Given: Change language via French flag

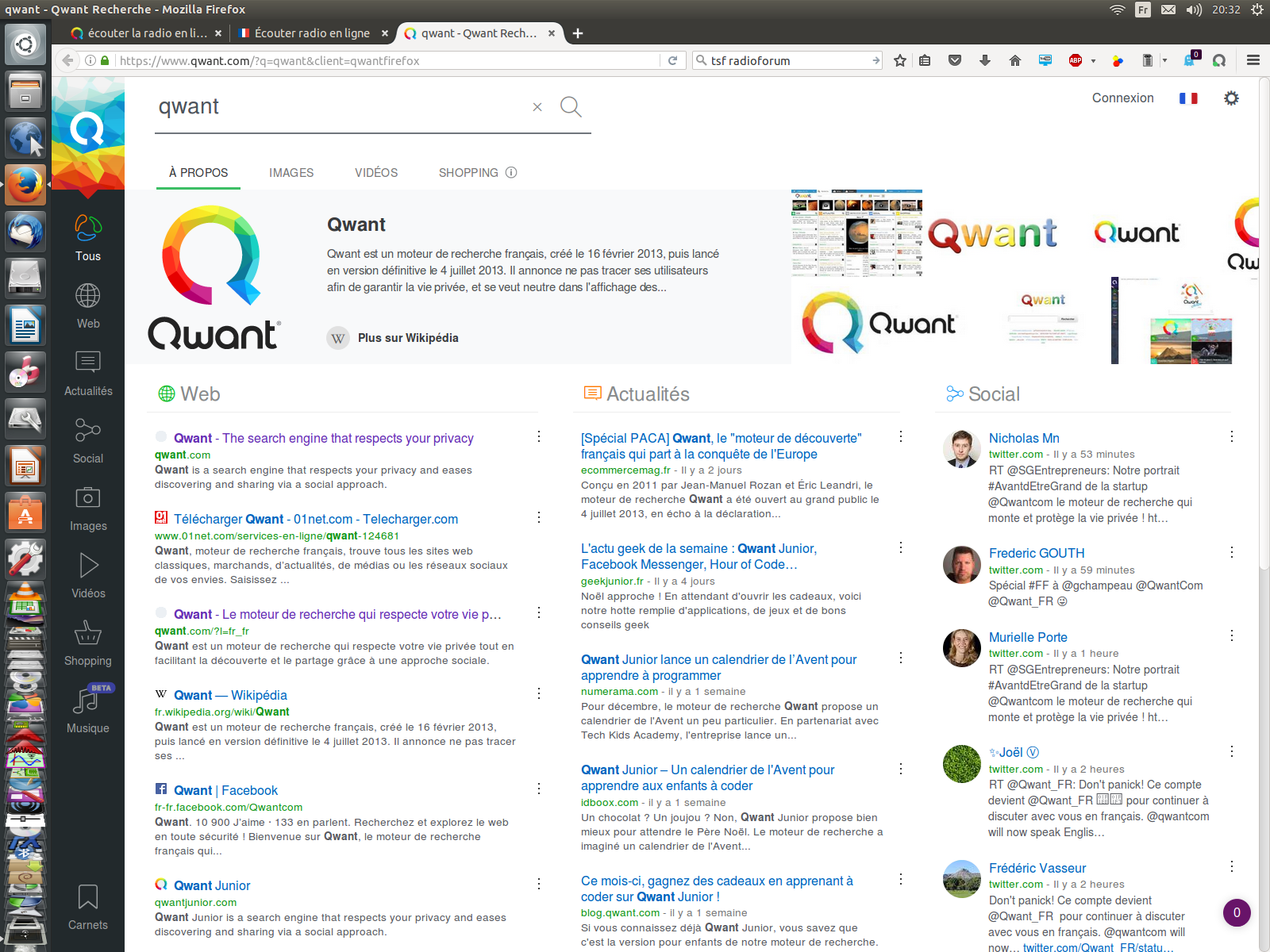Looking at the screenshot, I should 1188,98.
